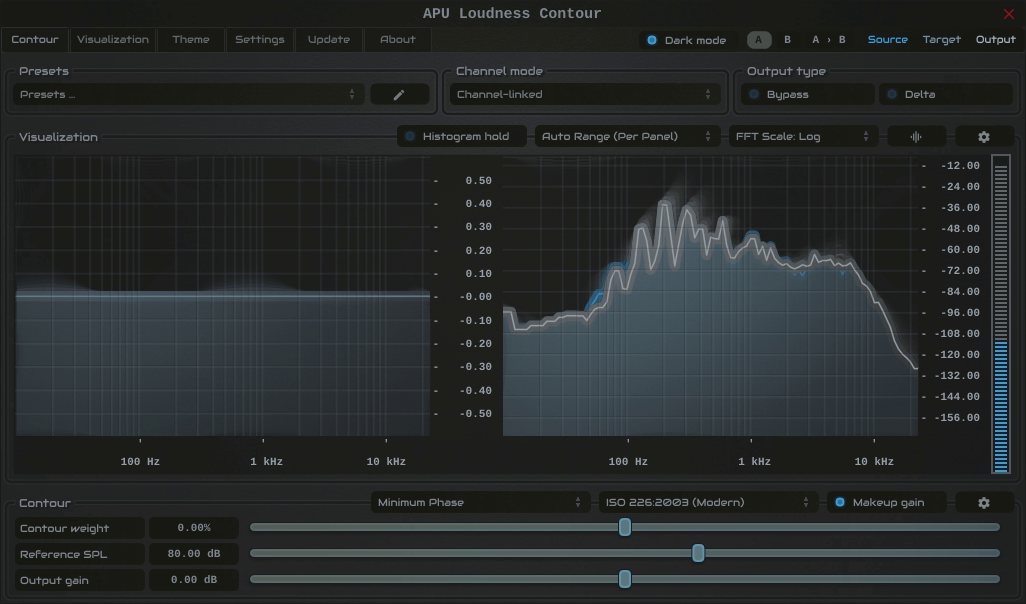Select the Output view
Screen dimensions: 1026x604
(995, 40)
